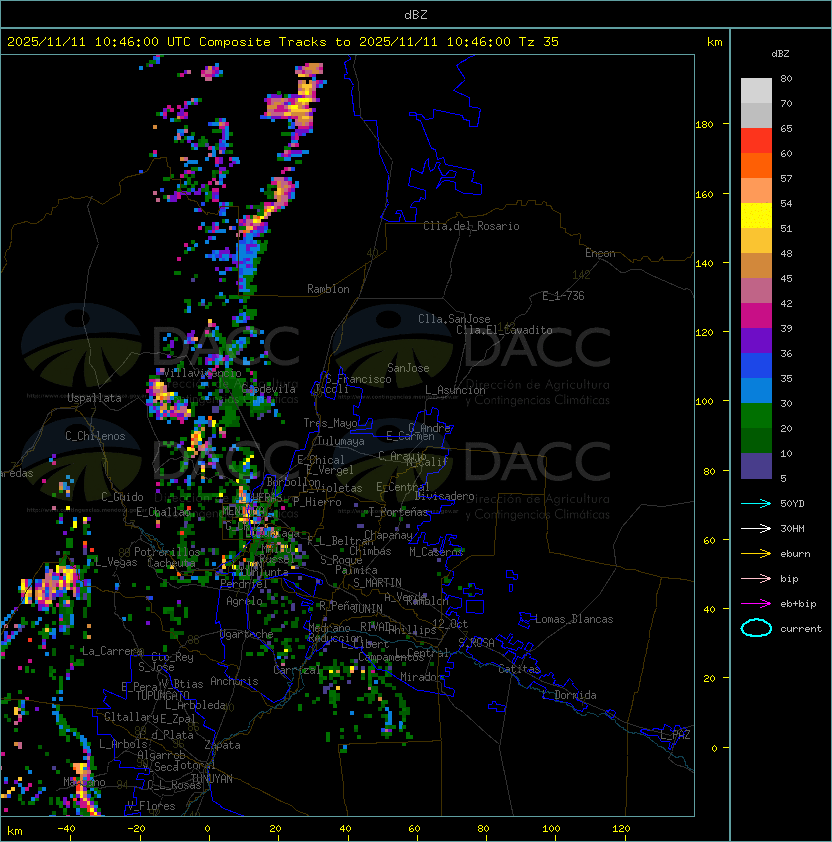Viewport: 832px width, 842px height.
Task: Select the red 65 dBZ swatch
Action: [756, 141]
